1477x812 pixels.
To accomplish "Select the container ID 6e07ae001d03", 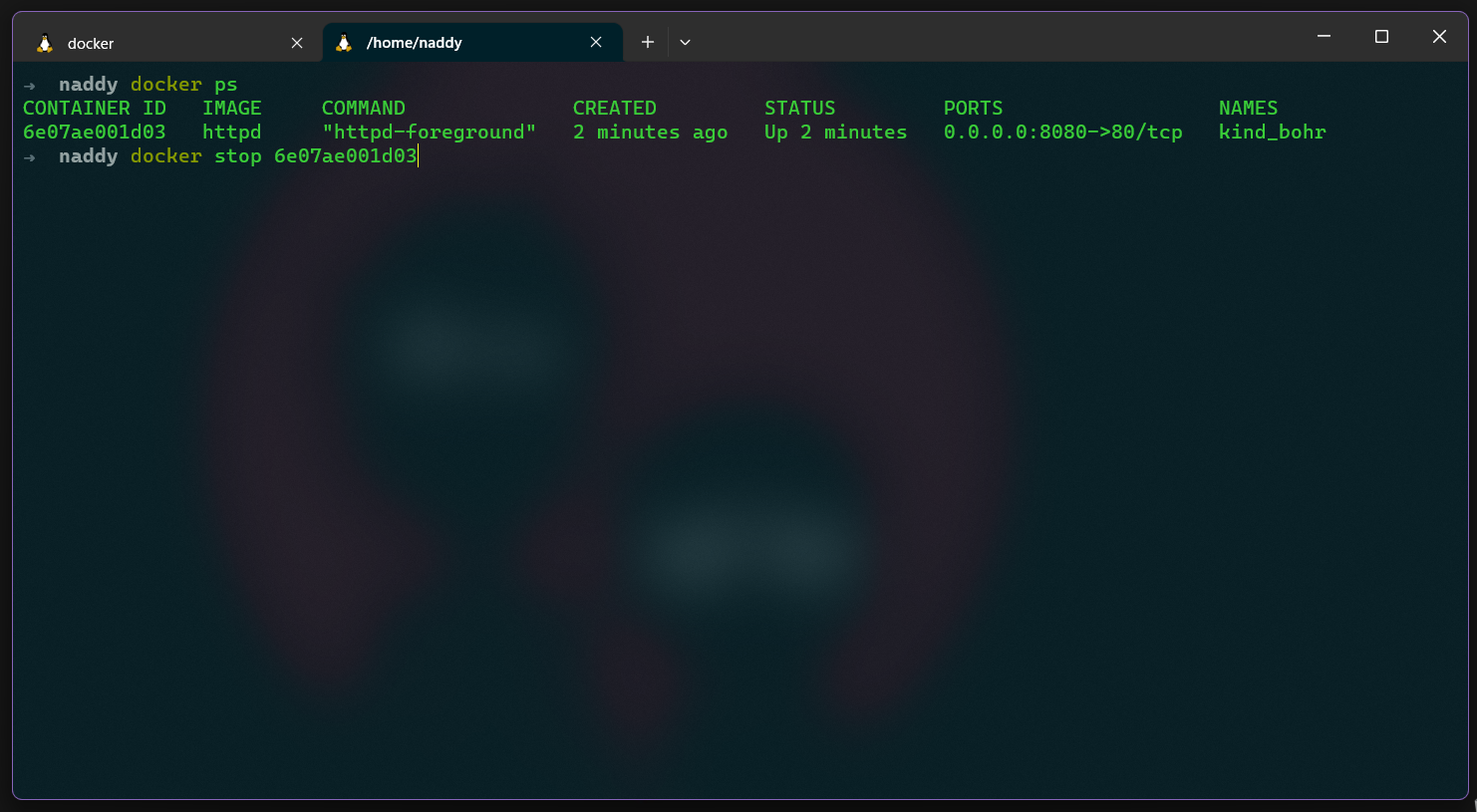I will 95,132.
